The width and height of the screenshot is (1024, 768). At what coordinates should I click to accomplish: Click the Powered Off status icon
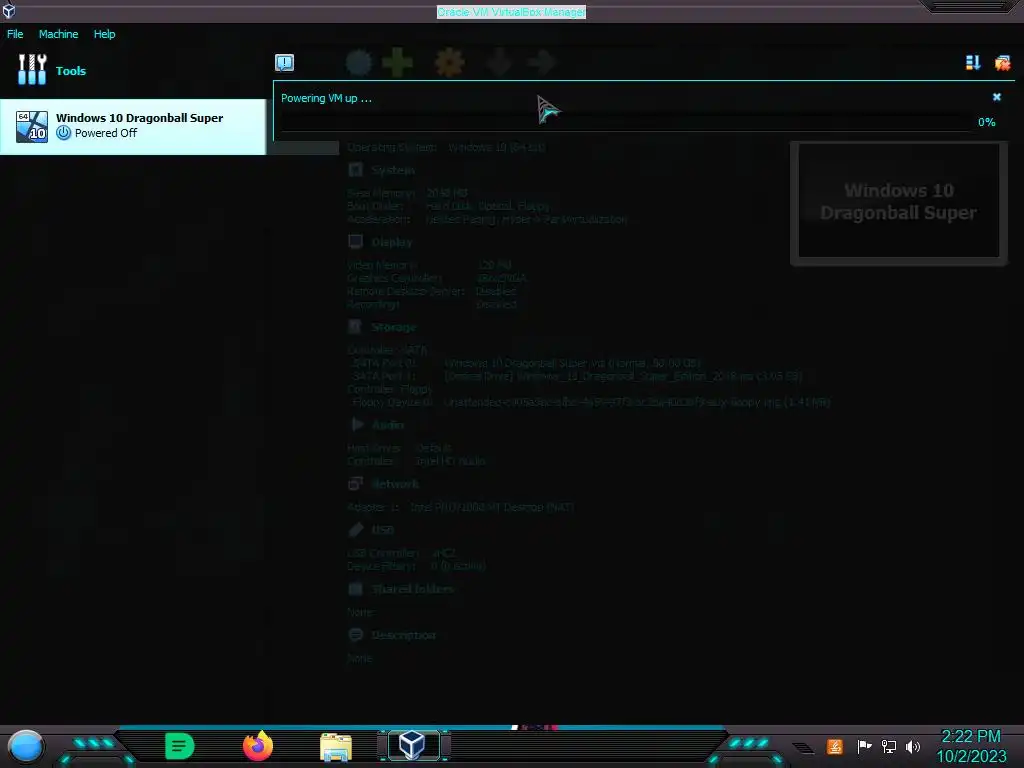pos(63,133)
